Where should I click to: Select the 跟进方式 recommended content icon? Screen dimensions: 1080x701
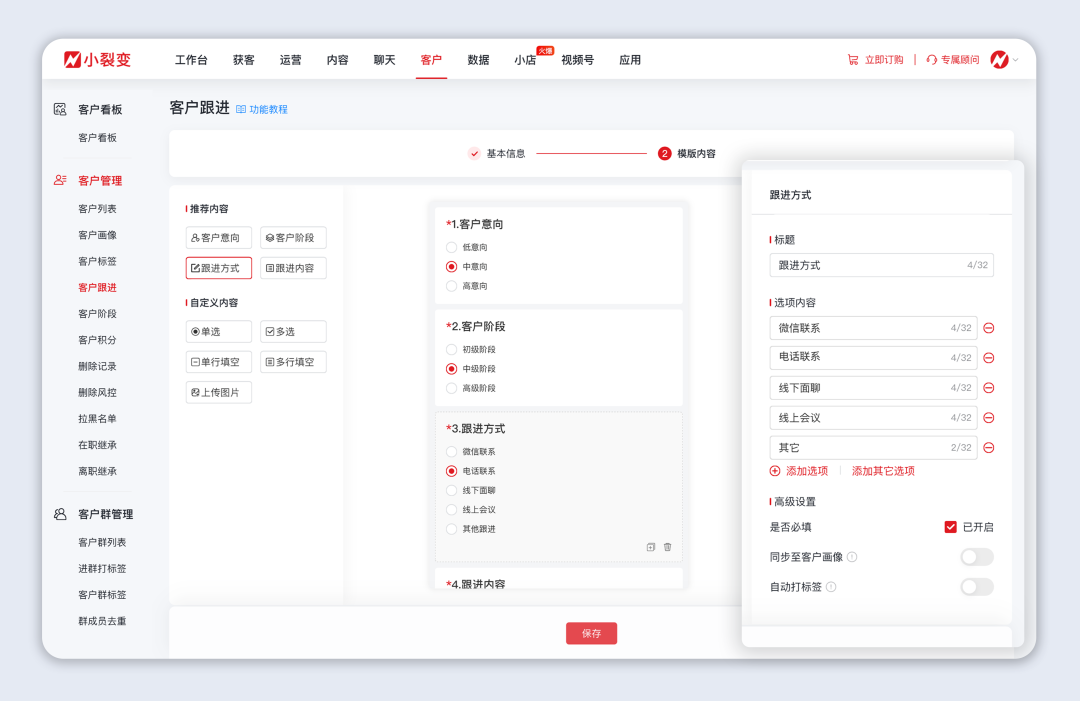point(218,267)
